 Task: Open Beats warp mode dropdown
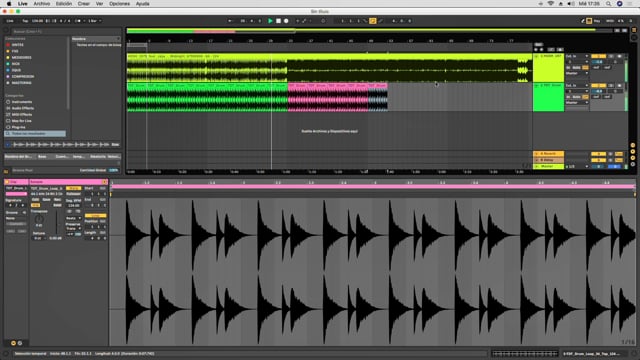point(73,218)
